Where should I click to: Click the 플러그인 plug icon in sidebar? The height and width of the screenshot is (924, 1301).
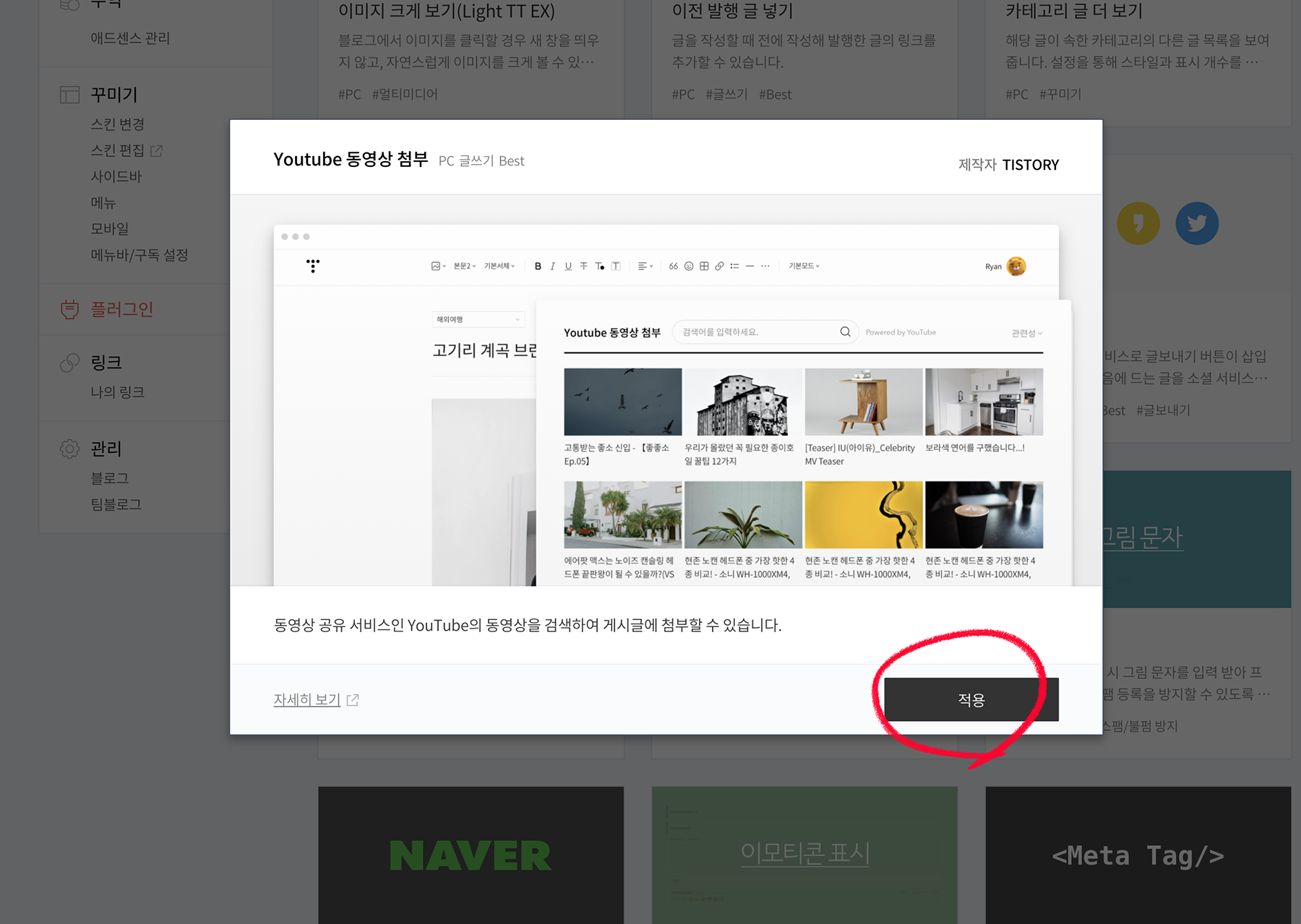point(69,309)
